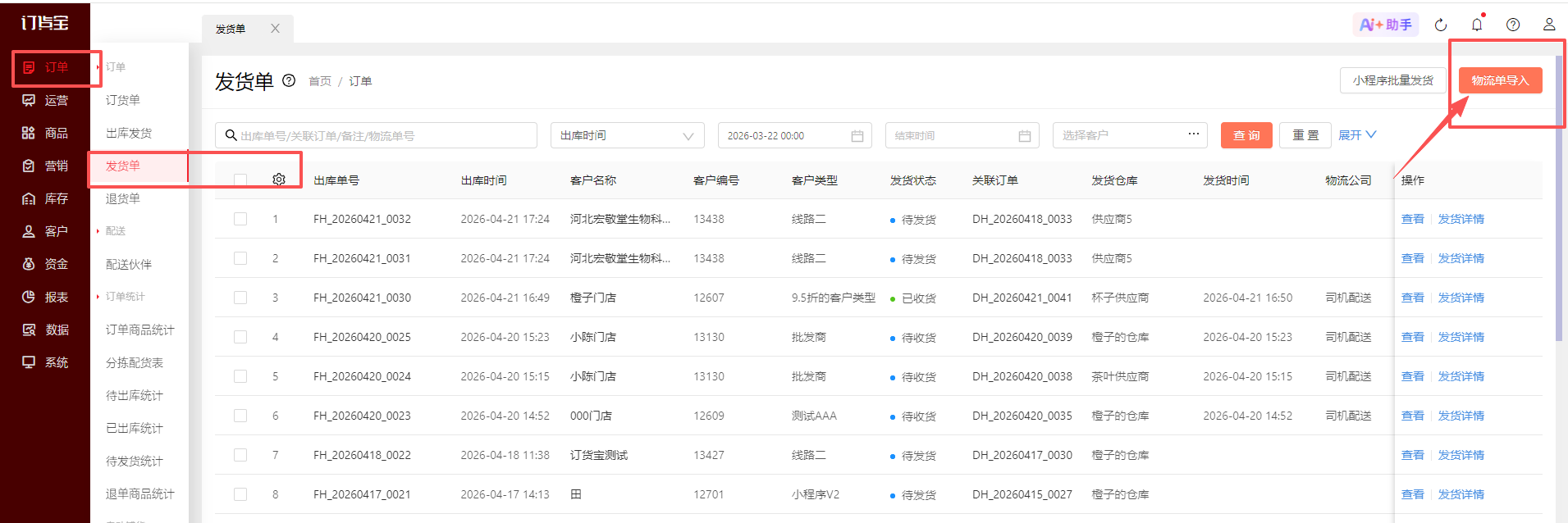
Task: Expand more filters with 展开
Action: 1357,135
